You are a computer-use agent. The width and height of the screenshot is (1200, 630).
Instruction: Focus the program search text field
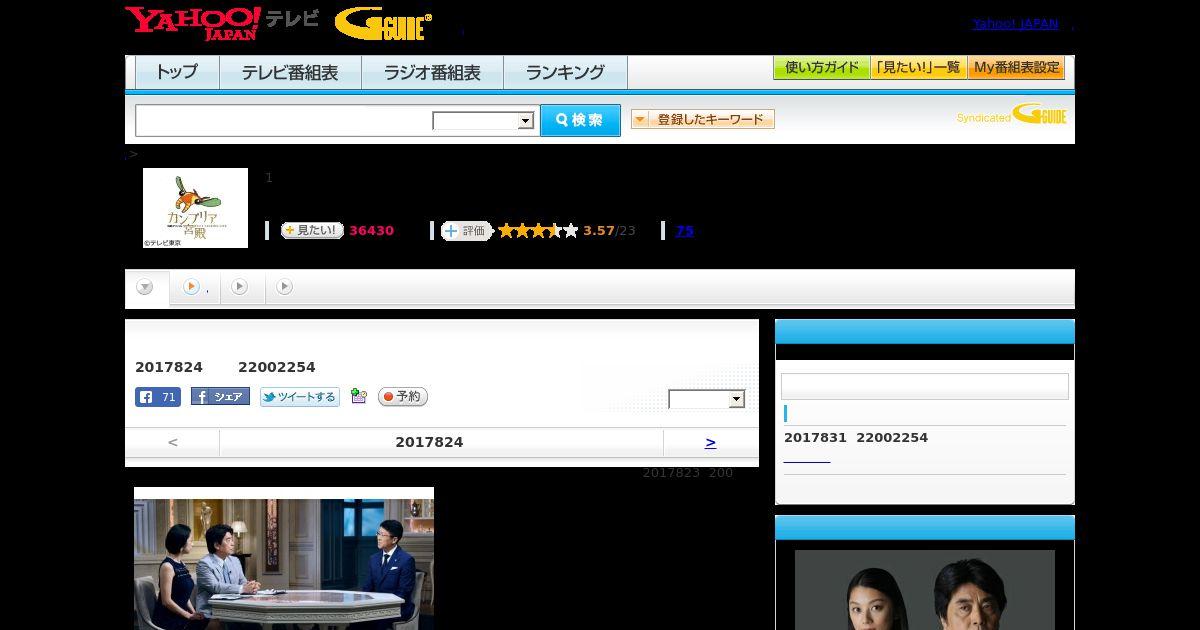coord(284,120)
